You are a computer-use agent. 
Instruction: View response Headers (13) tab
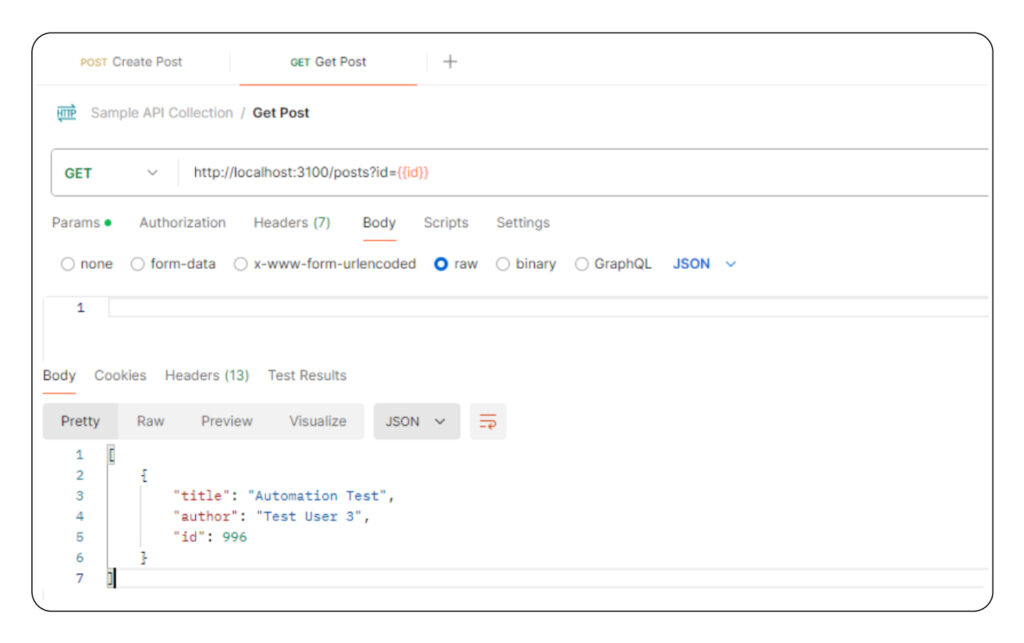click(207, 376)
